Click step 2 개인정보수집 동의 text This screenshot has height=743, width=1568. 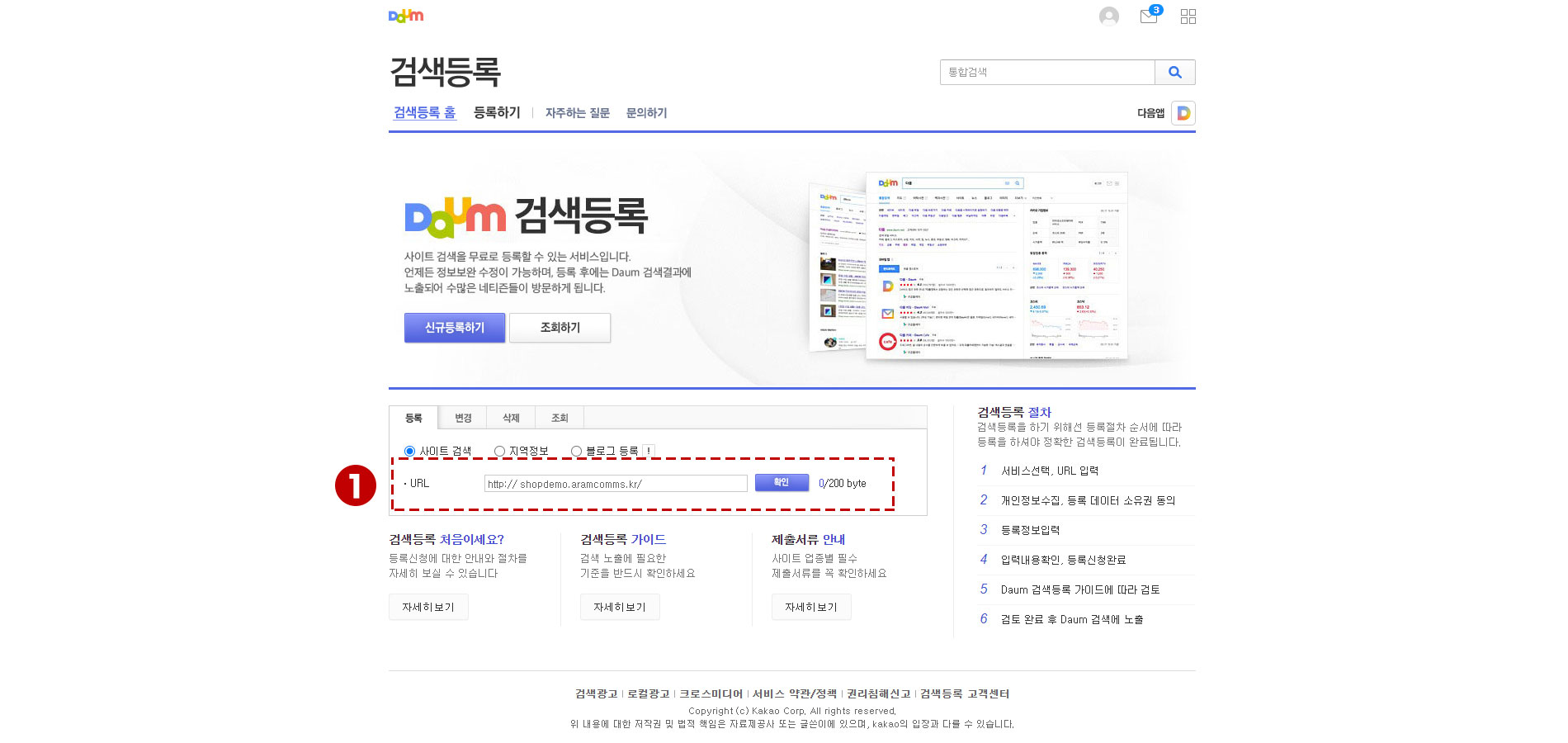coord(1088,500)
